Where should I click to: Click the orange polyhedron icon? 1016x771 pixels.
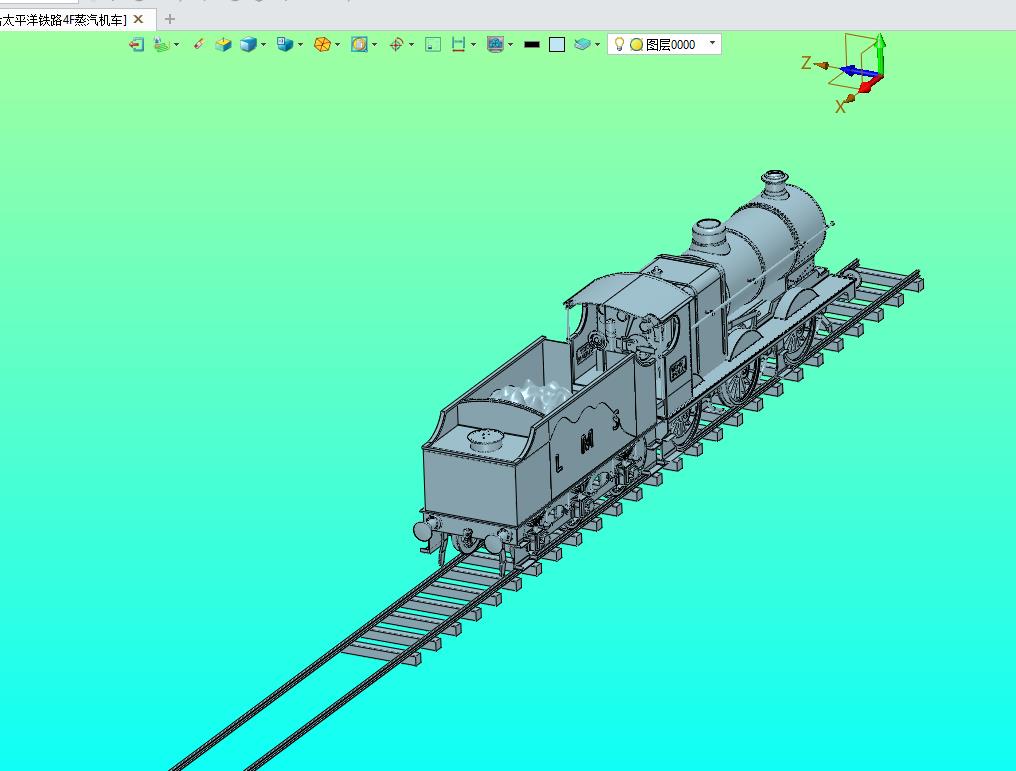322,44
